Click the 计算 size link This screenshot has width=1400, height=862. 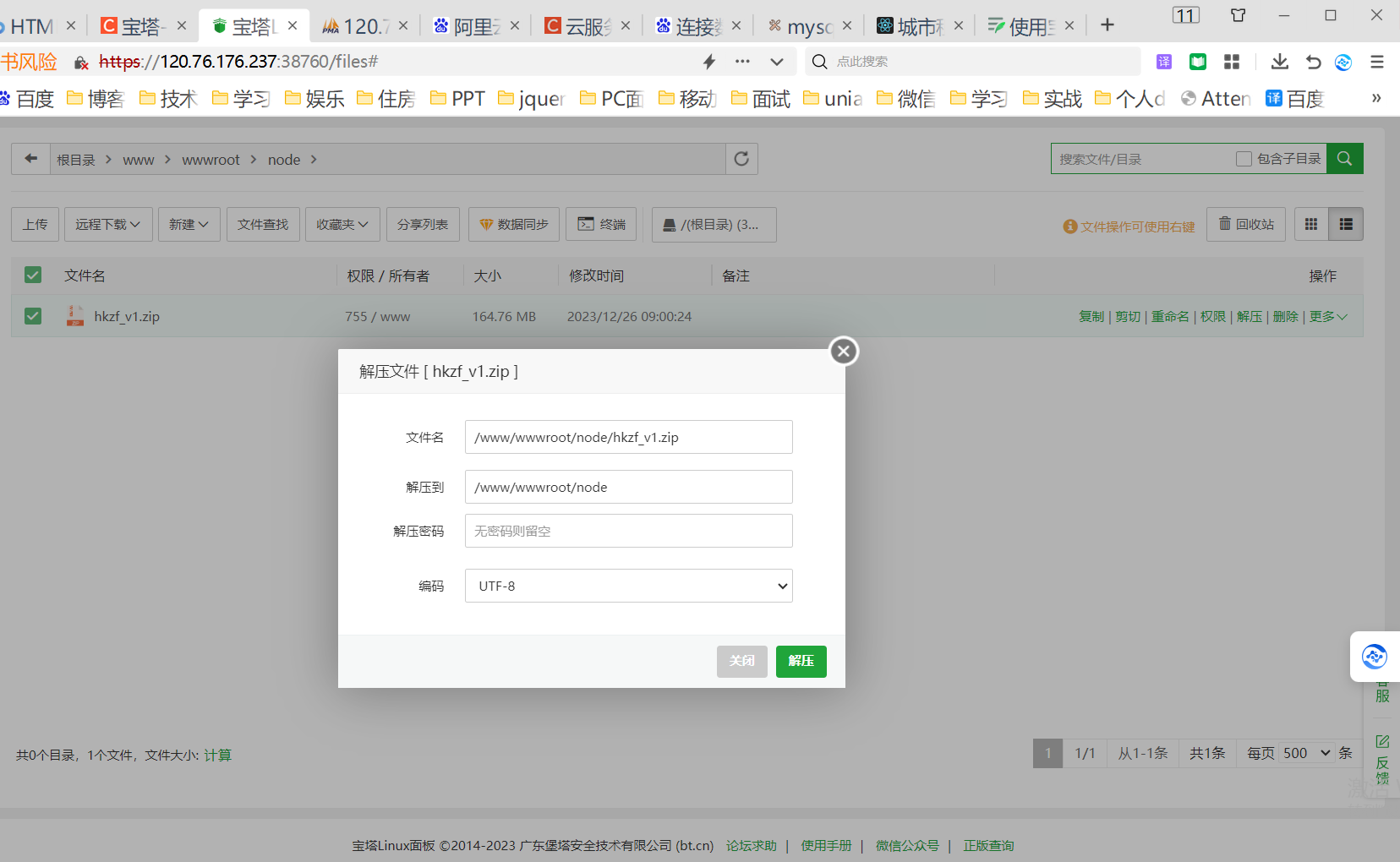(217, 755)
